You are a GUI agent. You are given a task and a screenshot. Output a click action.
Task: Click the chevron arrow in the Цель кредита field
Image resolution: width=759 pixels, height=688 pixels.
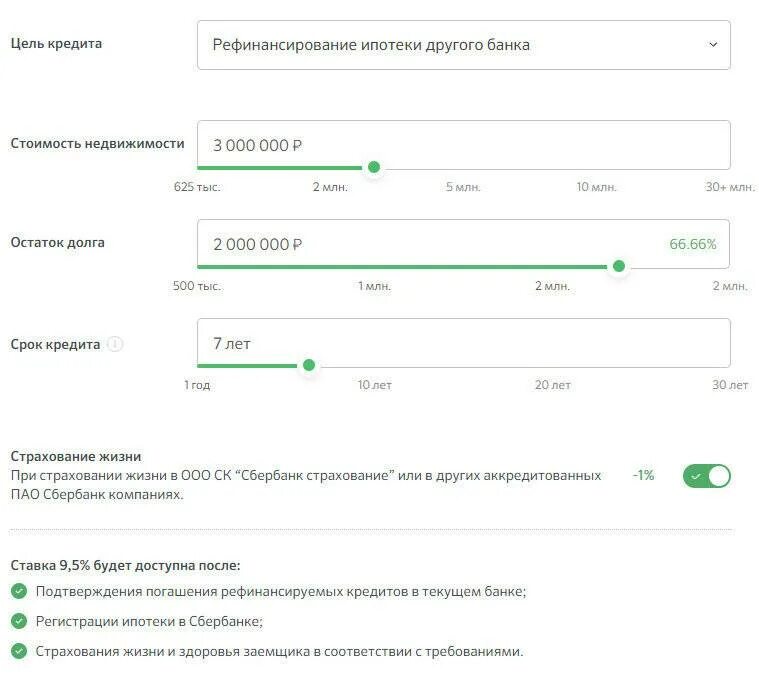click(x=713, y=45)
